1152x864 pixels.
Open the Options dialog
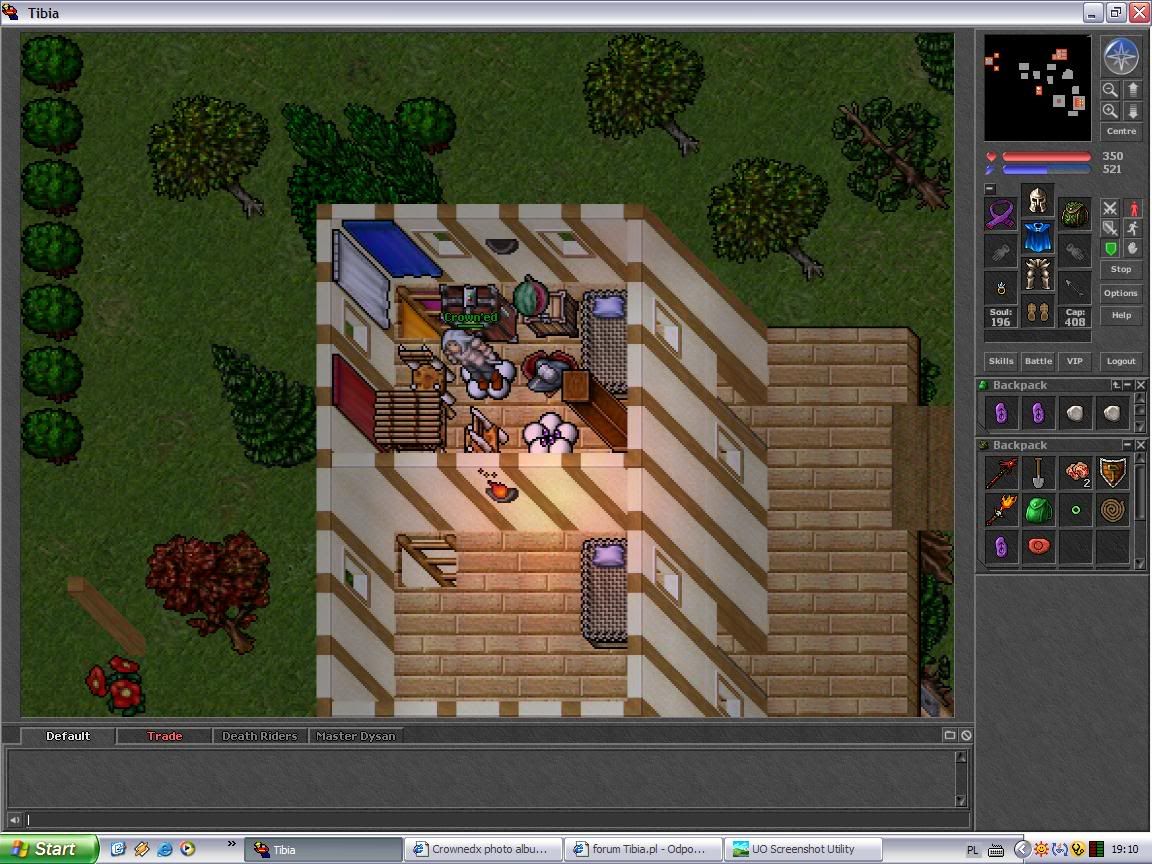click(1121, 293)
